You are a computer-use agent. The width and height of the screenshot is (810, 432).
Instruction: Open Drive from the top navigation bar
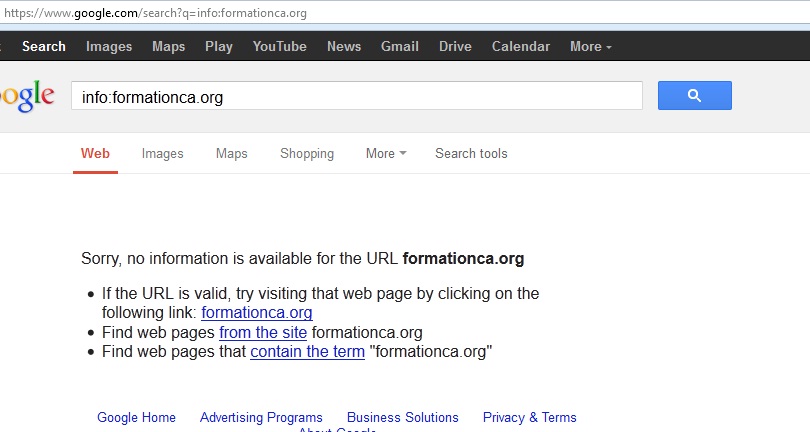pyautogui.click(x=455, y=46)
